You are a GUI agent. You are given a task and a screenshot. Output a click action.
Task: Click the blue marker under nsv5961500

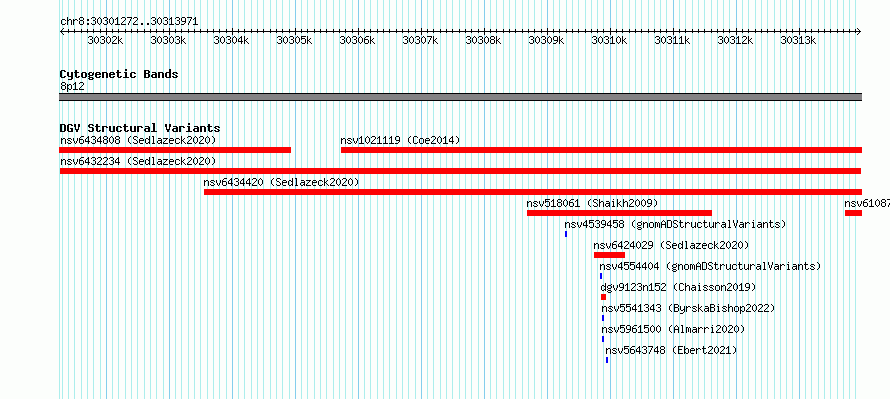point(603,339)
